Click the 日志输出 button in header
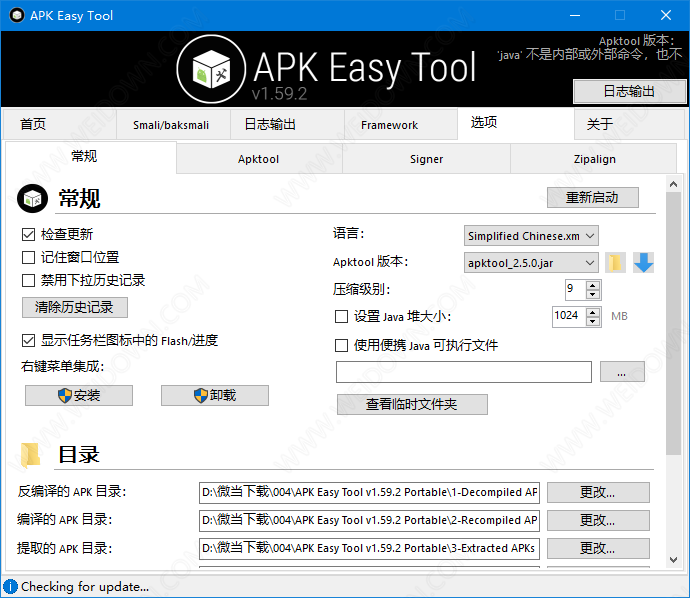 [629, 92]
